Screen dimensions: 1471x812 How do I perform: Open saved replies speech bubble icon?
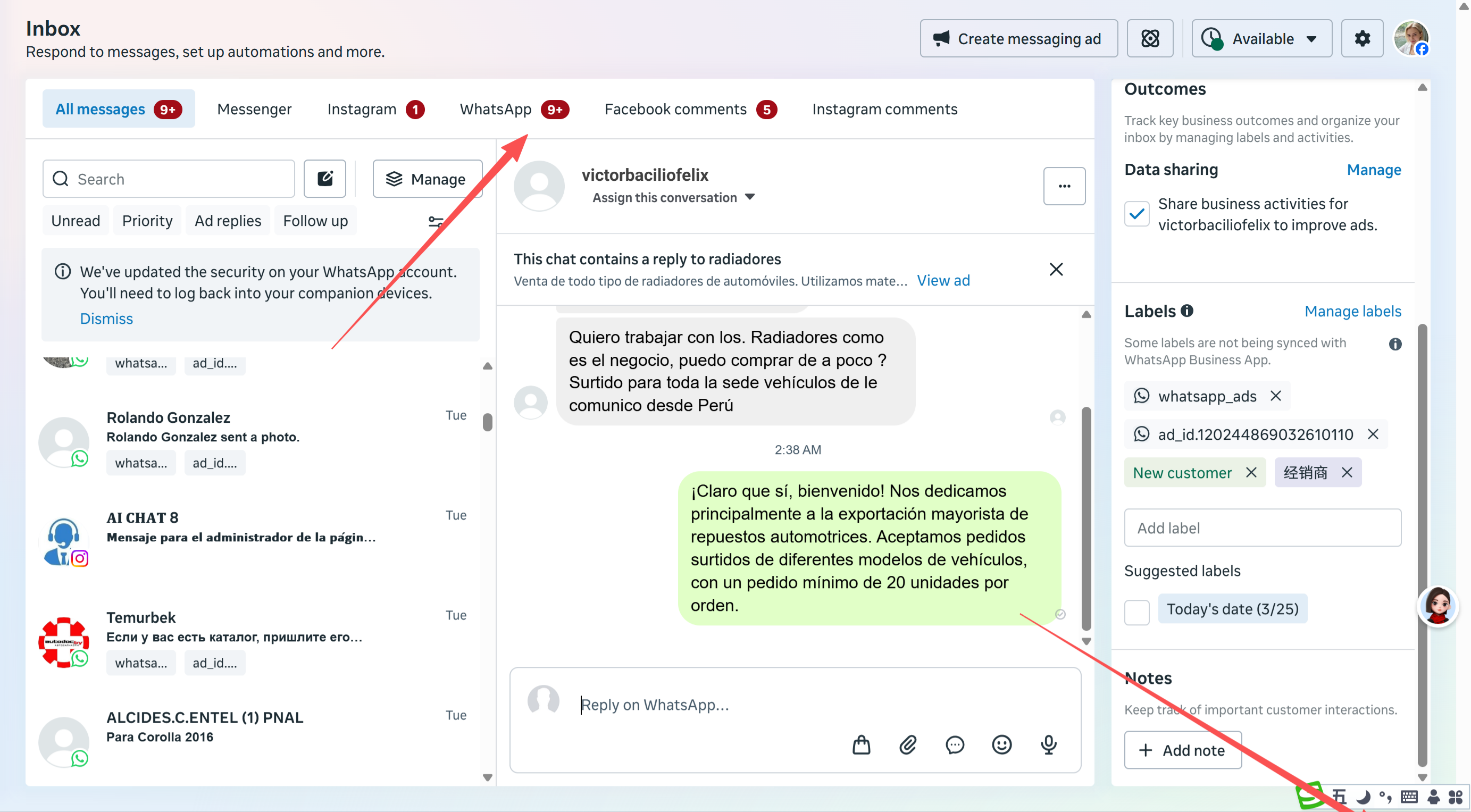[955, 744]
